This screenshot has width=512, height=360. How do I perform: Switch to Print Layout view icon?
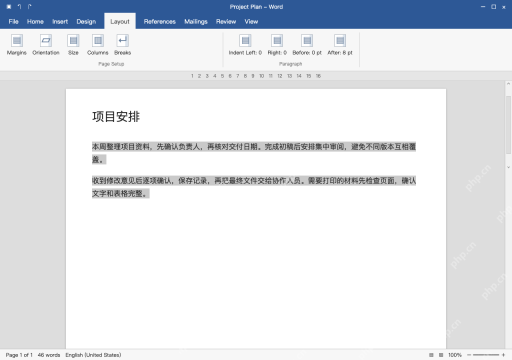(x=441, y=355)
